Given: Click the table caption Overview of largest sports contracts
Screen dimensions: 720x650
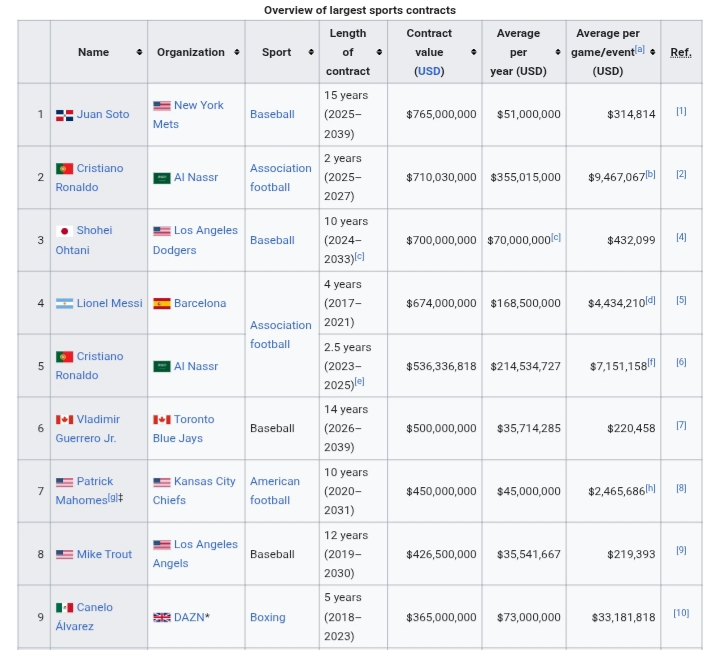Looking at the screenshot, I should [x=360, y=10].
